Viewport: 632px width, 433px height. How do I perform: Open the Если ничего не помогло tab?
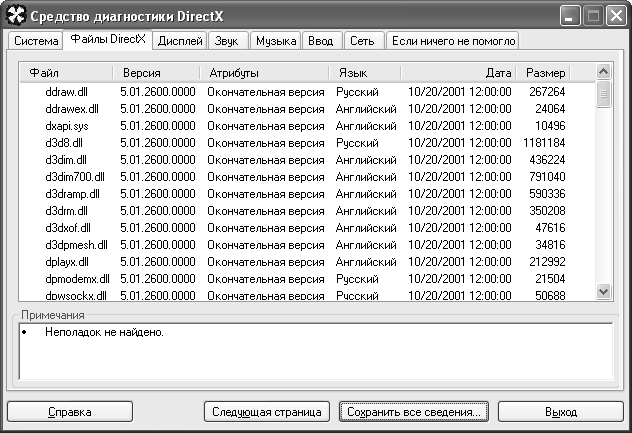click(x=452, y=41)
